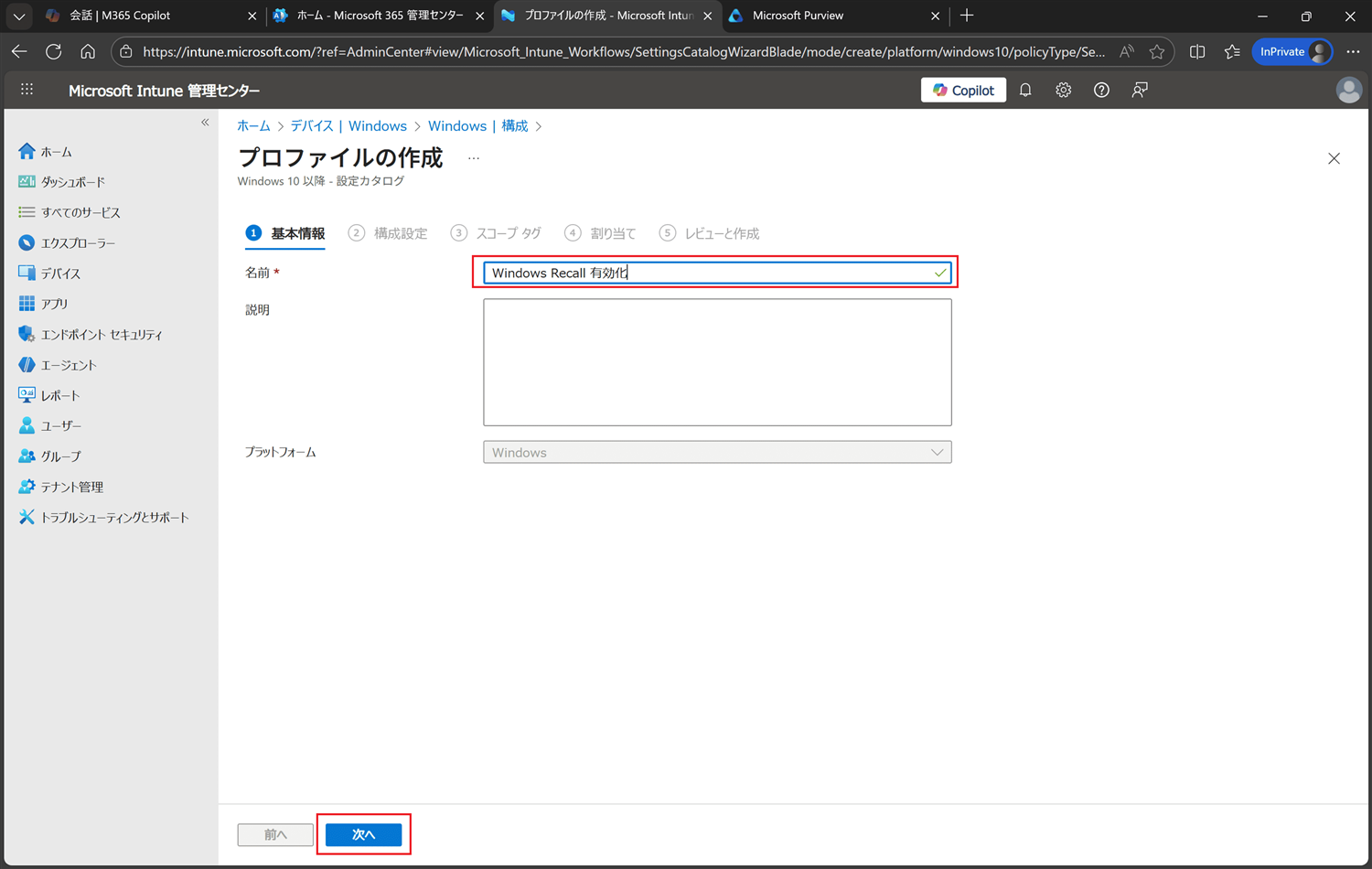The height and width of the screenshot is (869, 1372).
Task: Close the Microsoft 365 管理センター browser tab
Action: coord(480,16)
